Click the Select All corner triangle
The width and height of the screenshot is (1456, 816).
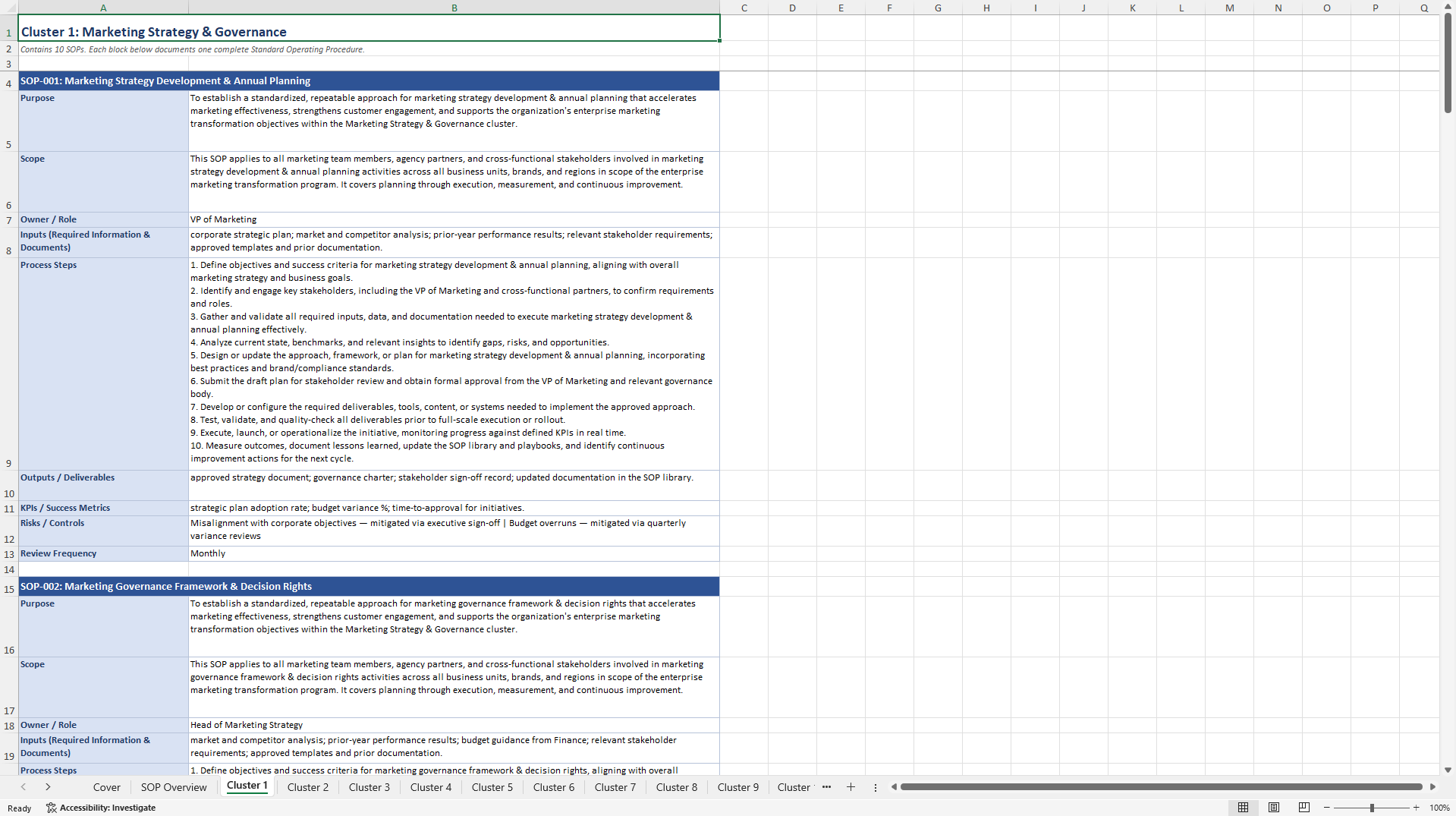pyautogui.click(x=9, y=8)
